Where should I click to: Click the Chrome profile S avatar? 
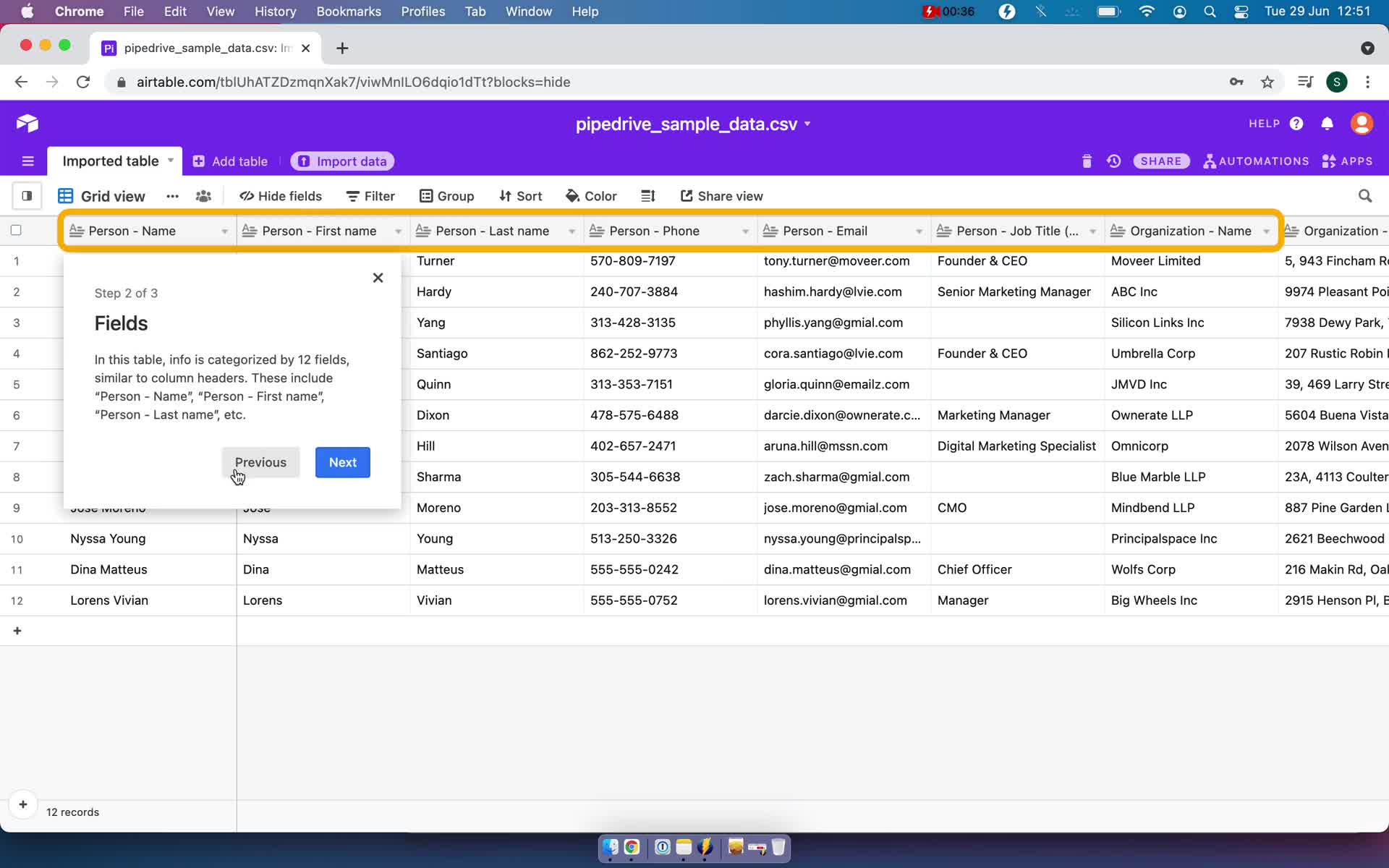pyautogui.click(x=1337, y=82)
